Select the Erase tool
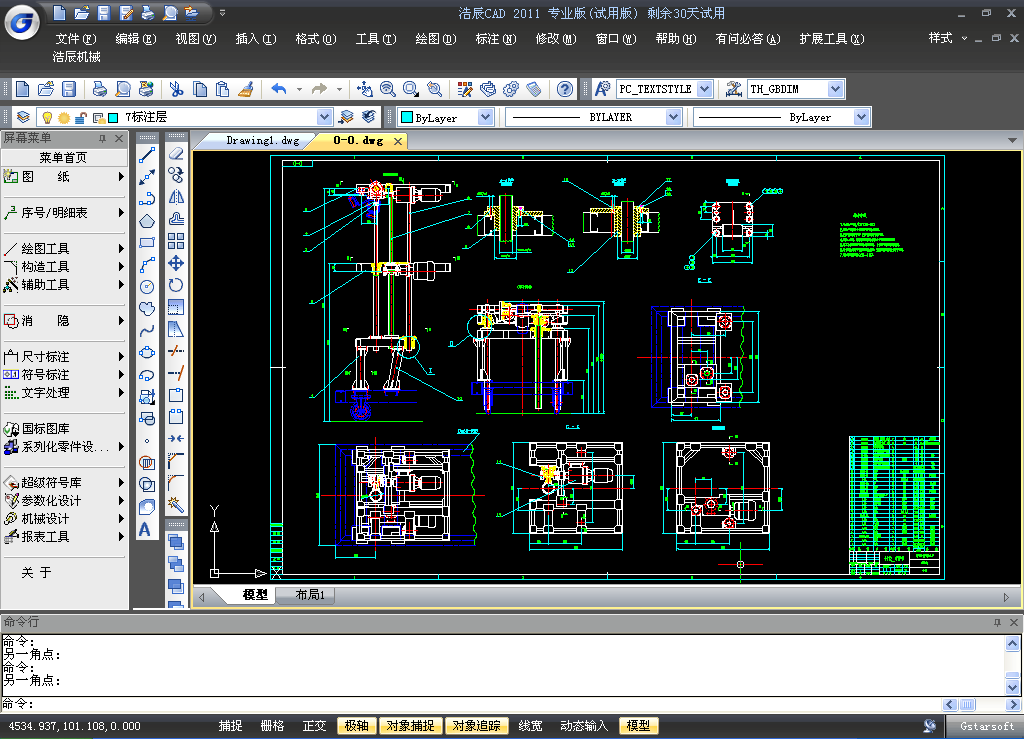 tap(176, 155)
